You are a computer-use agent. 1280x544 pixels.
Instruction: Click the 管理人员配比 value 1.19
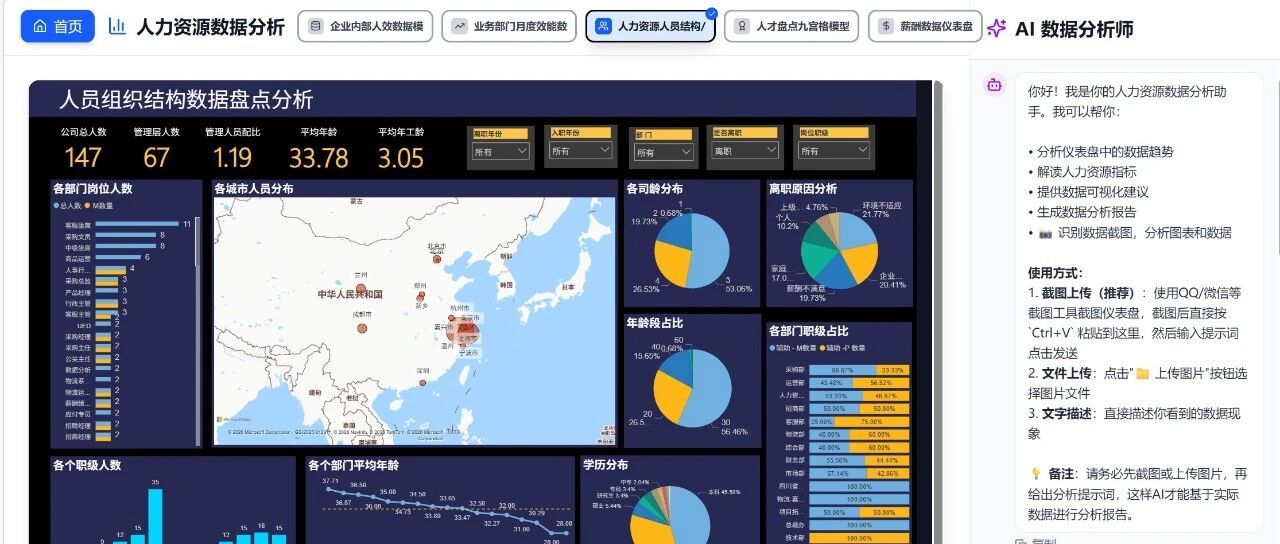click(232, 158)
